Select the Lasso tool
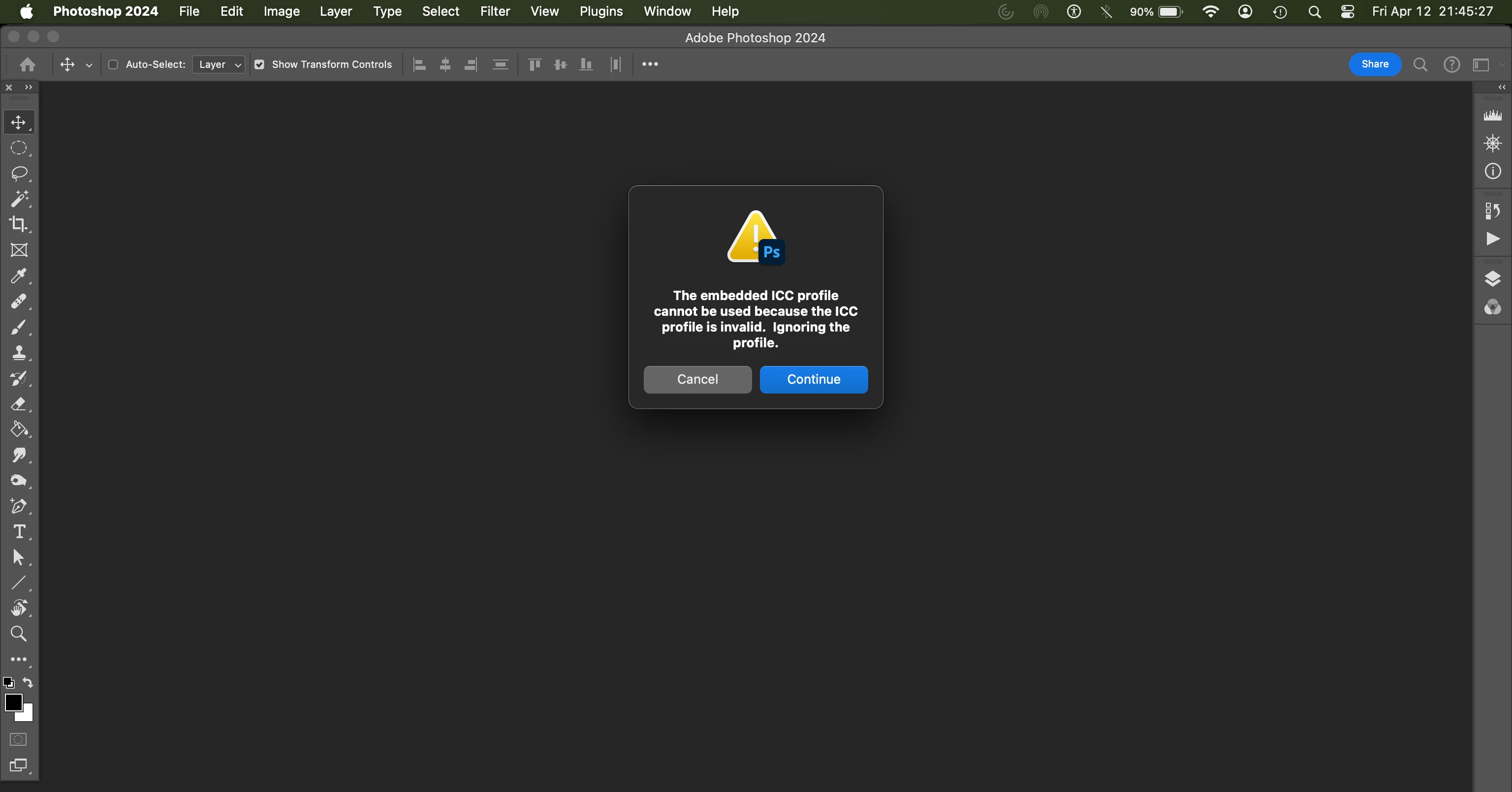1512x792 pixels. [19, 173]
